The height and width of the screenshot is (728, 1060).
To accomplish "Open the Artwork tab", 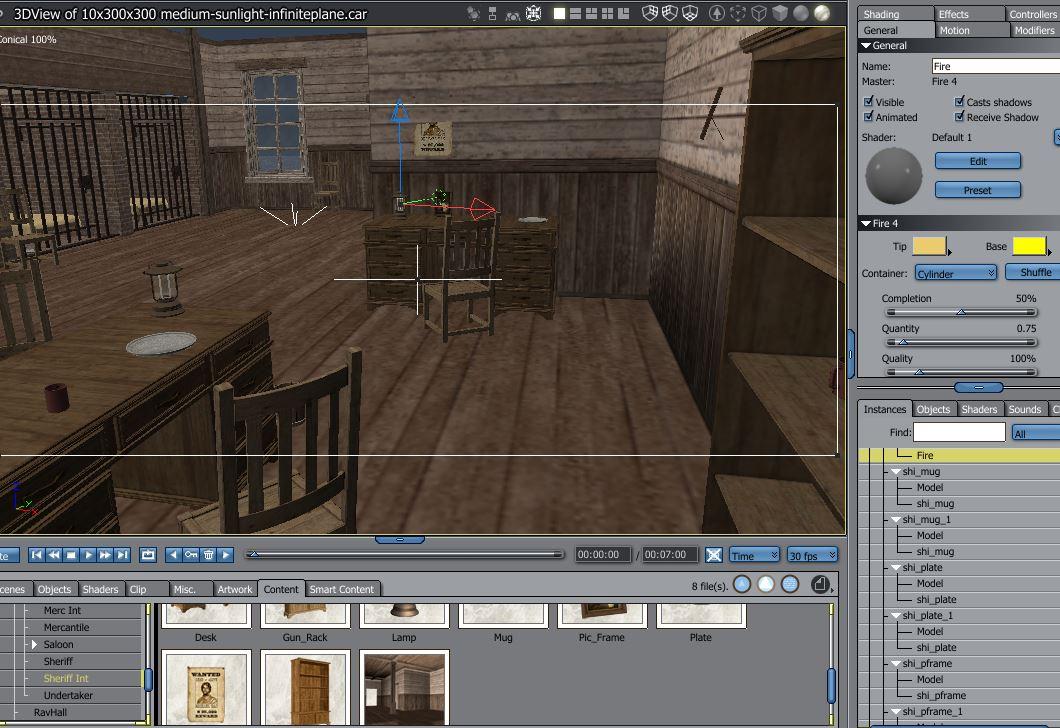I will click(x=235, y=589).
